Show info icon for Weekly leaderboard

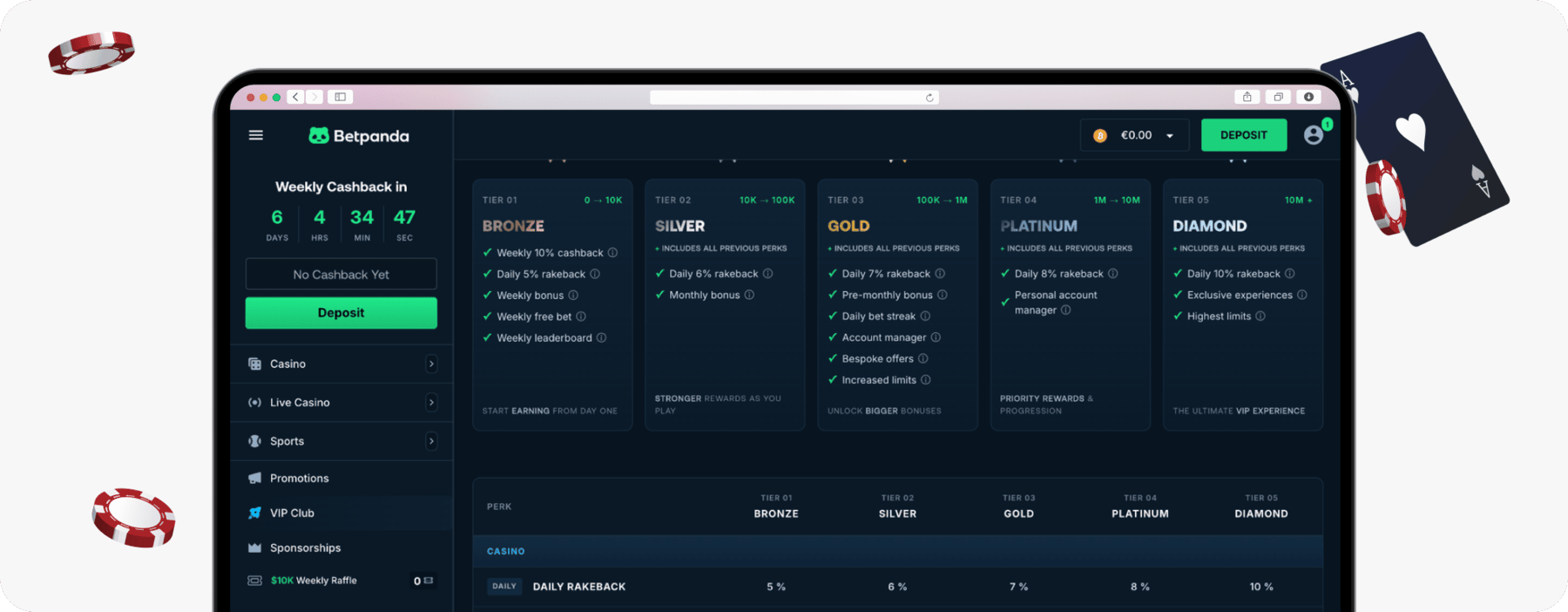coord(601,337)
